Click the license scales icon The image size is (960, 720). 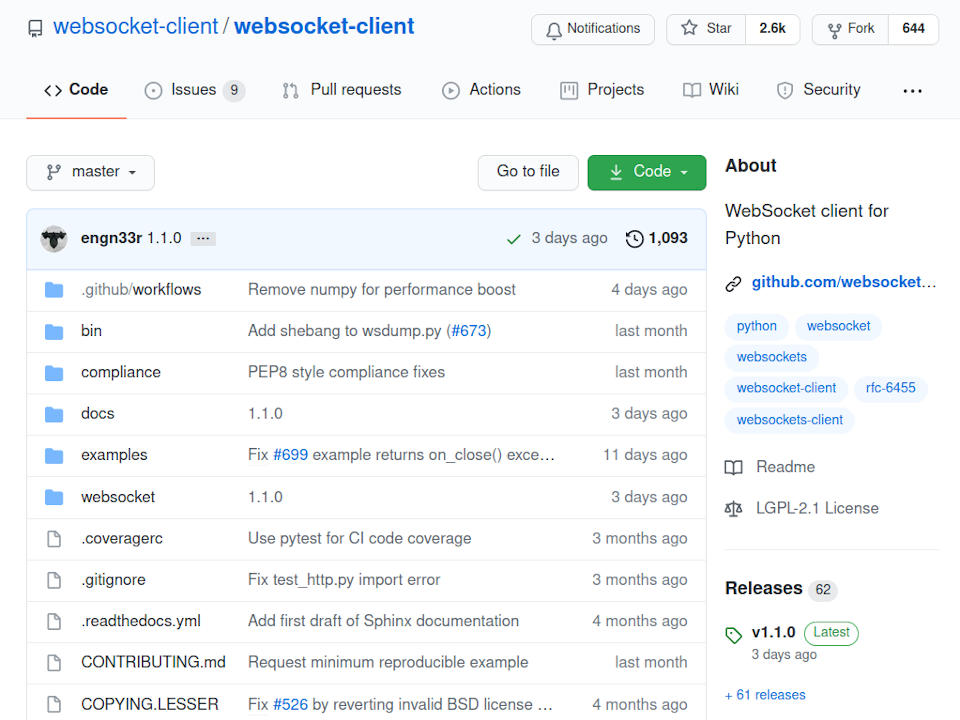pos(733,509)
